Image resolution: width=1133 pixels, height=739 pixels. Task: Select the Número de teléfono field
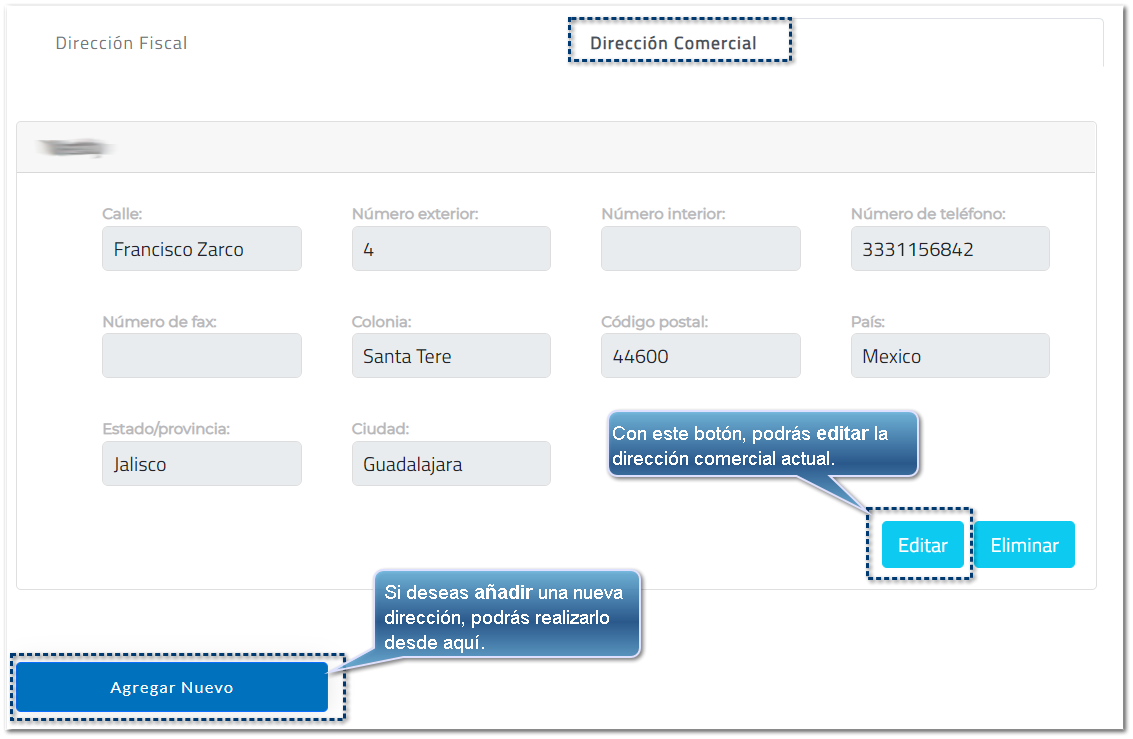949,249
